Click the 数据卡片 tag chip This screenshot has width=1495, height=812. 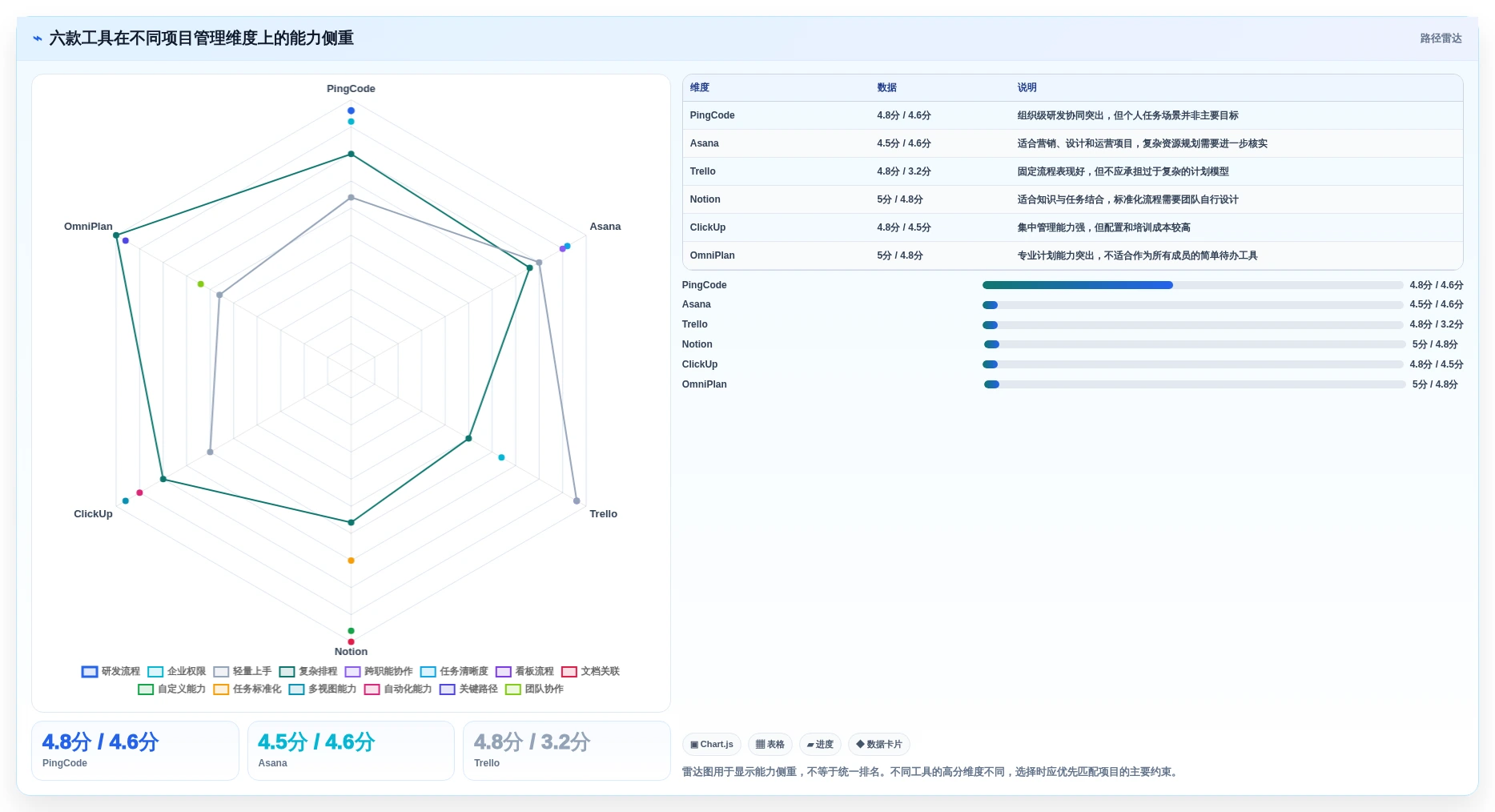coord(878,744)
